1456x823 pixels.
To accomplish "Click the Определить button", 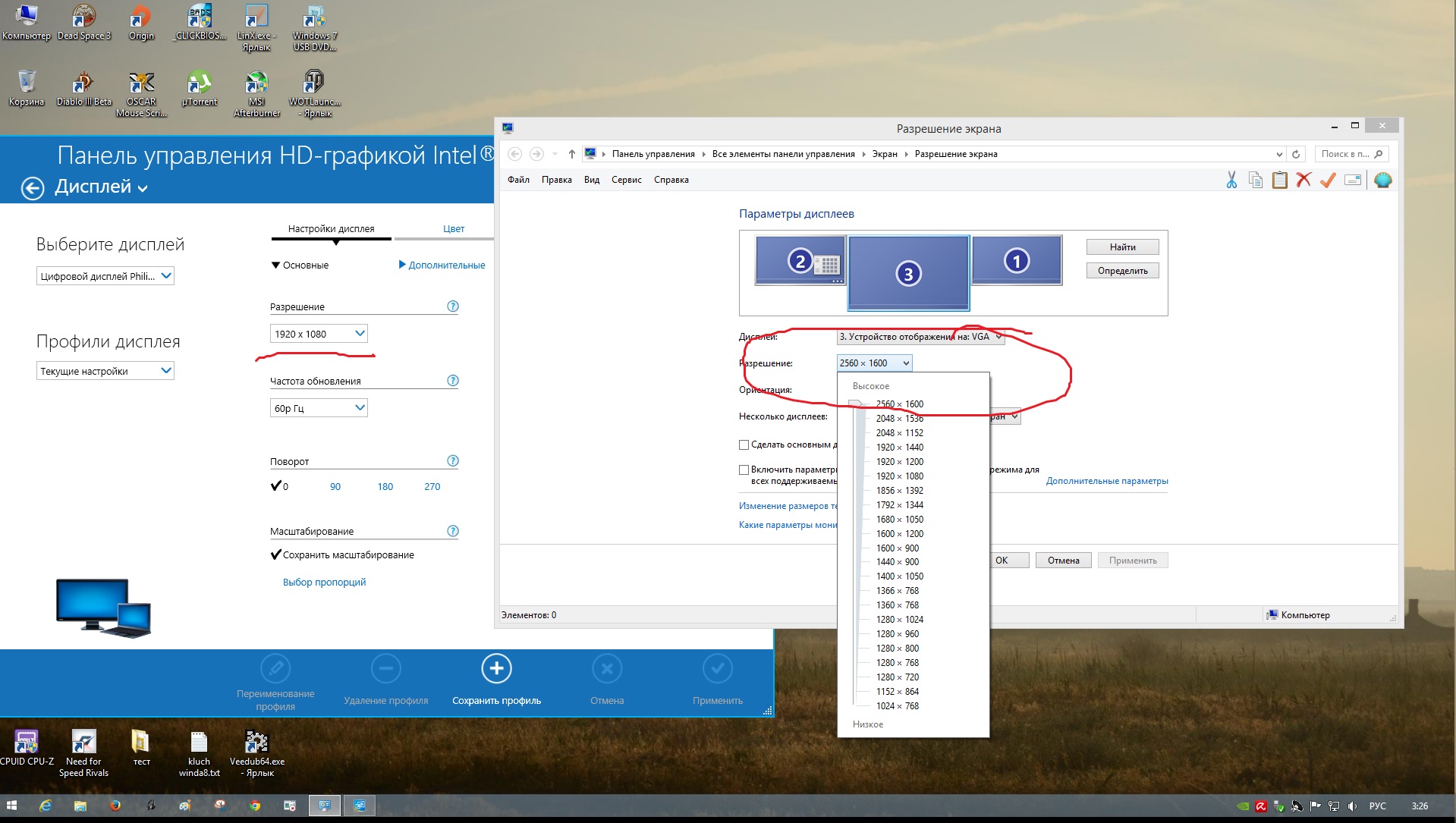I will (x=1122, y=271).
